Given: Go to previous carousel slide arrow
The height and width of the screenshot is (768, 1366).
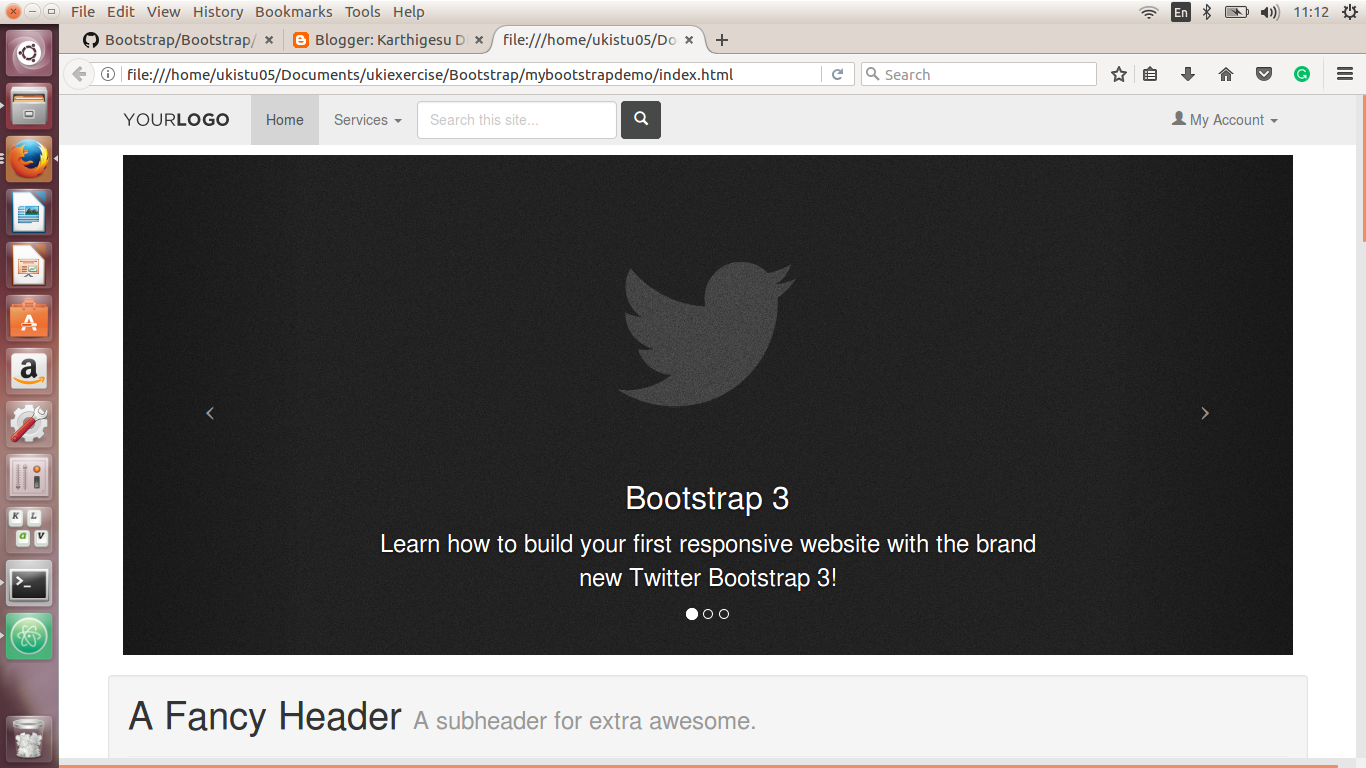Looking at the screenshot, I should pyautogui.click(x=210, y=413).
